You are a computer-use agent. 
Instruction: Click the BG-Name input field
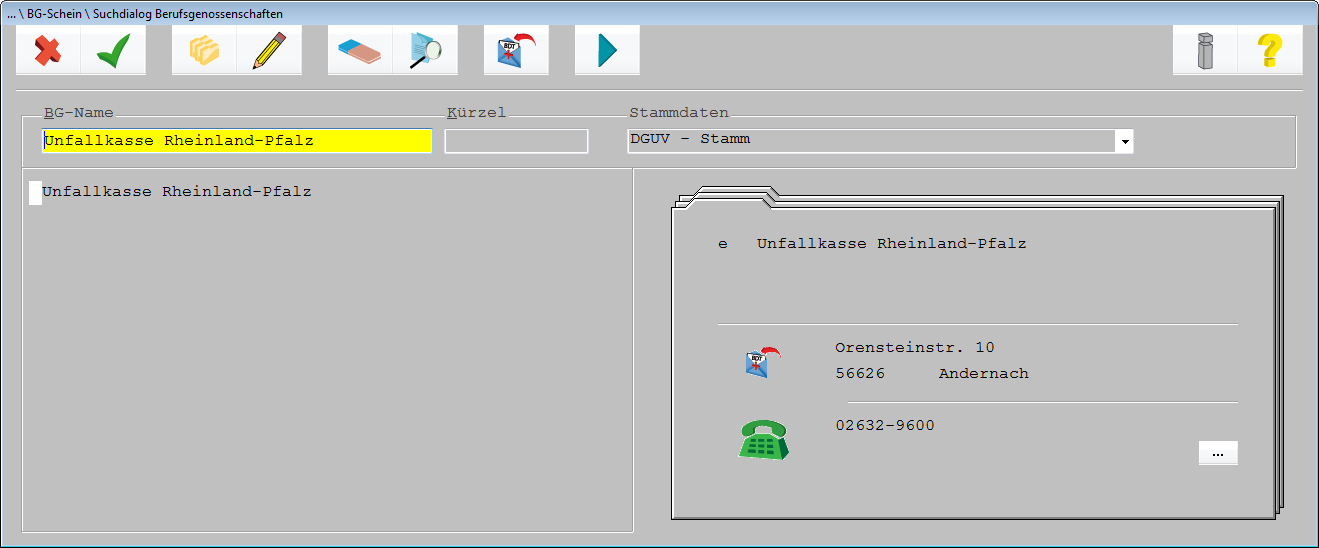pyautogui.click(x=236, y=141)
